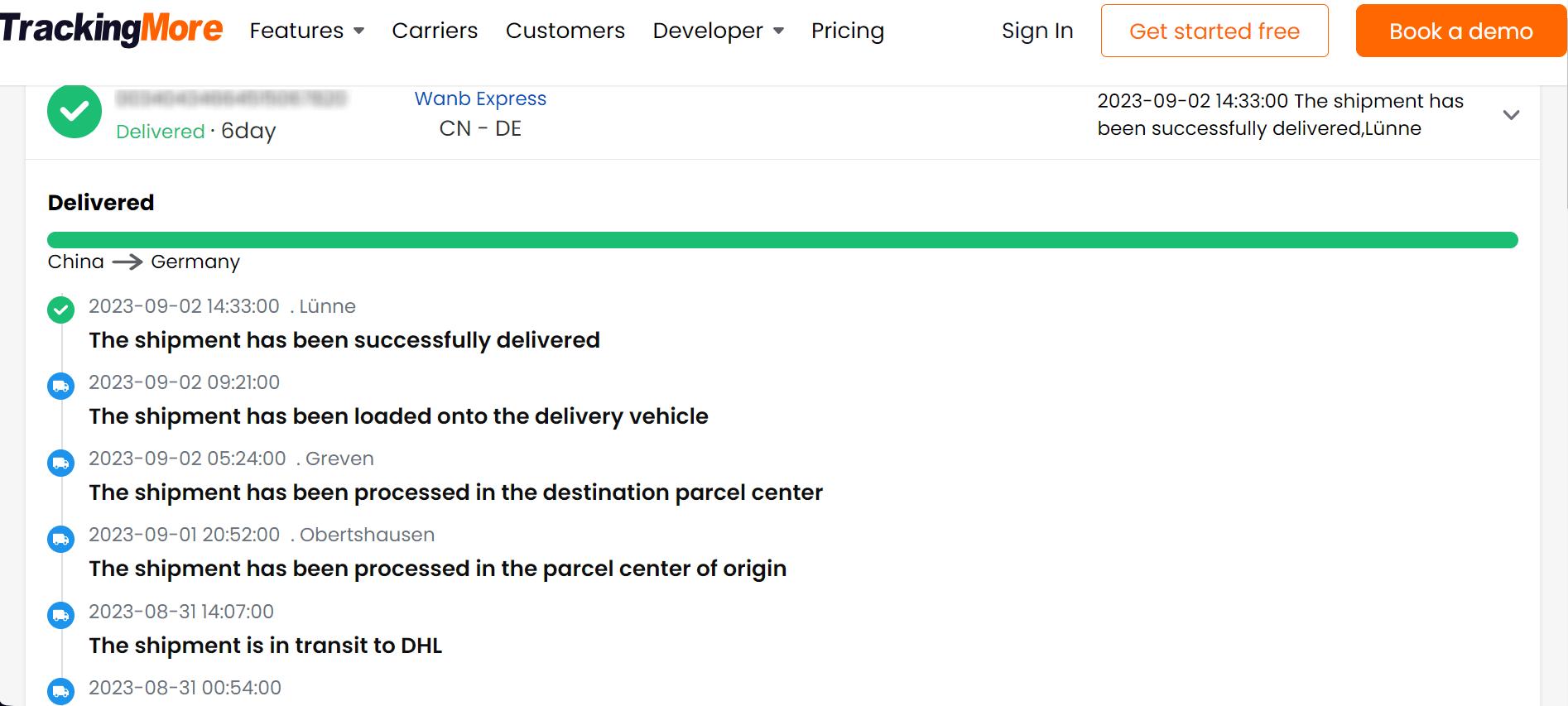
Task: Click the green delivery progress bar
Action: 782,240
